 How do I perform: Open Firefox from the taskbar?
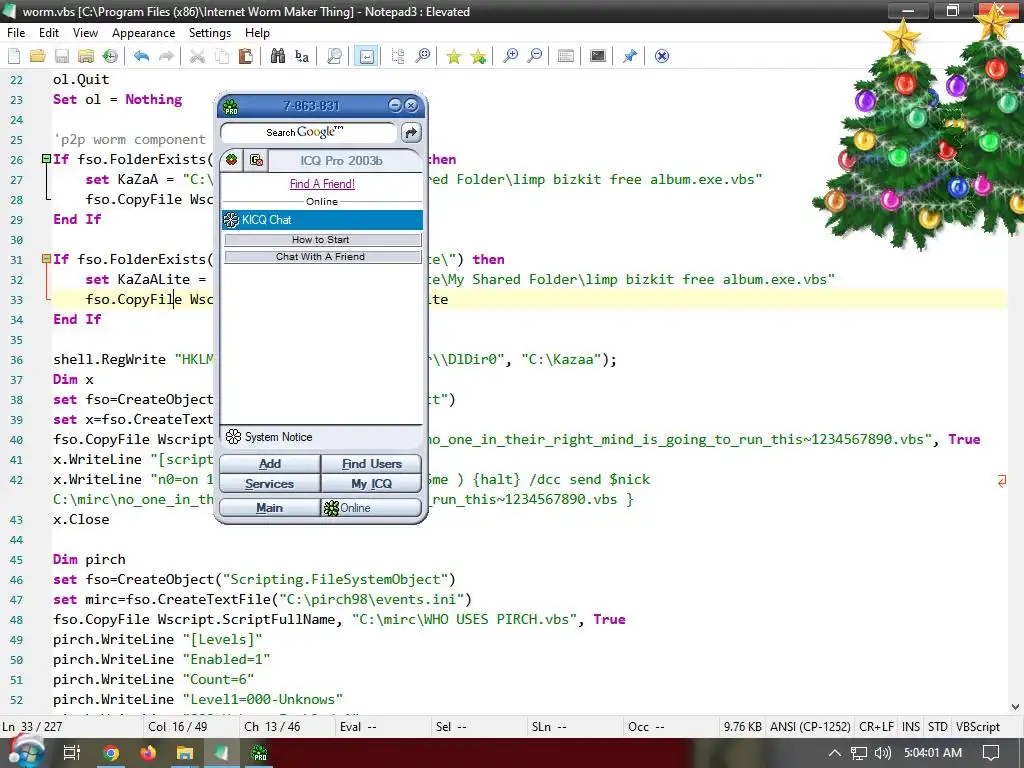[148, 753]
